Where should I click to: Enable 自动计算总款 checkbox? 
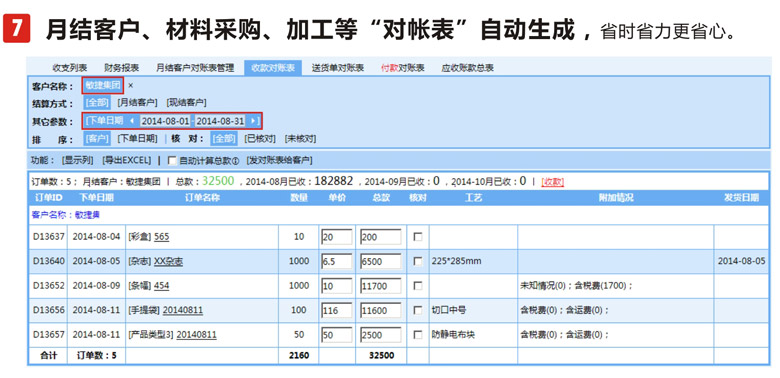(x=172, y=160)
